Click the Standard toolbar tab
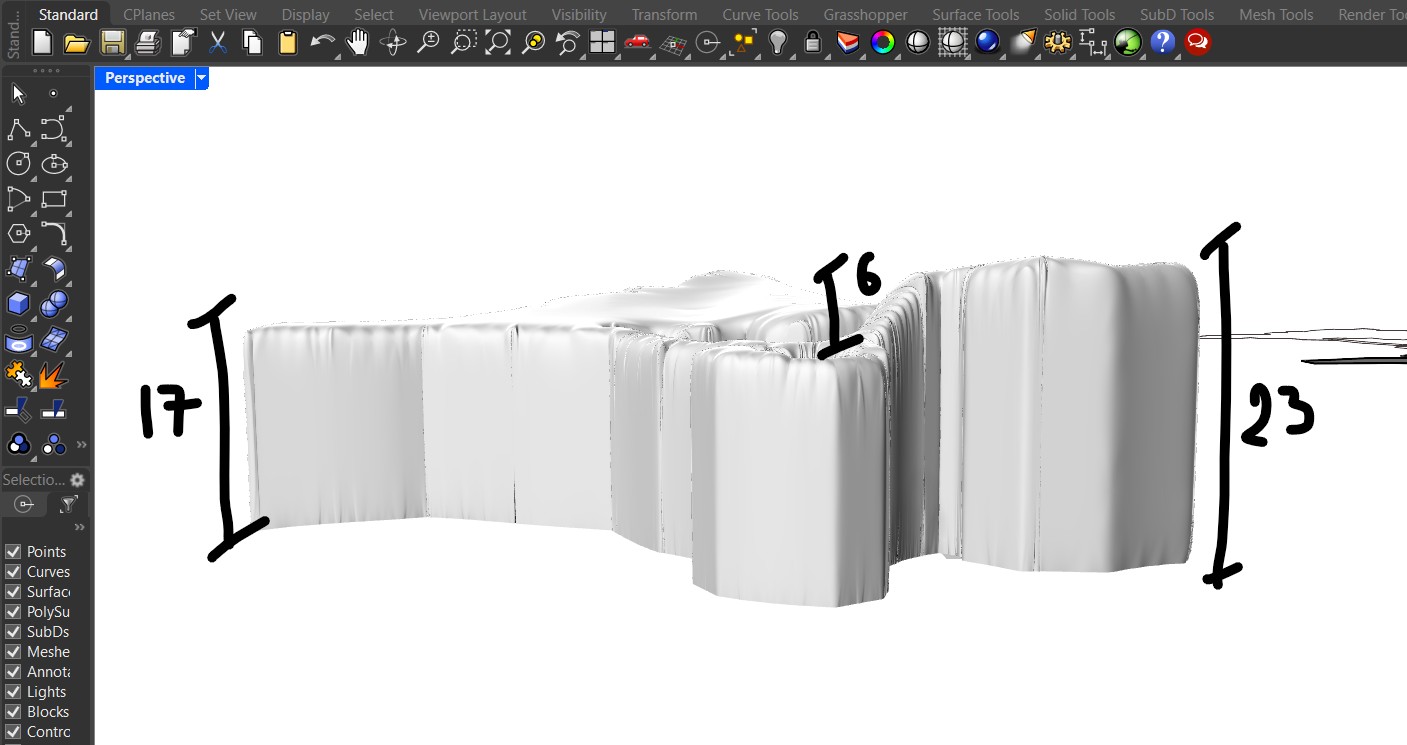Image resolution: width=1407 pixels, height=745 pixels. pyautogui.click(x=68, y=15)
